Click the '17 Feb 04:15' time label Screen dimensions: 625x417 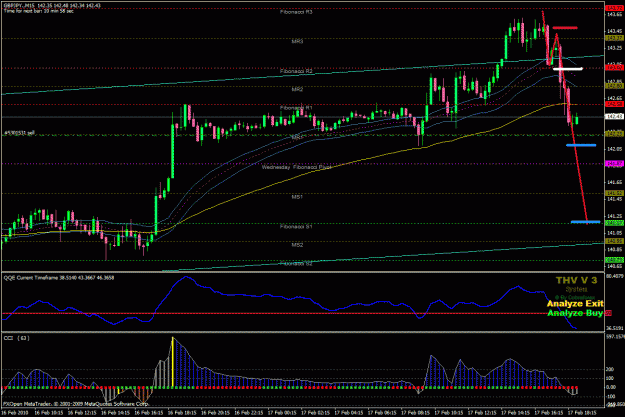[349, 413]
